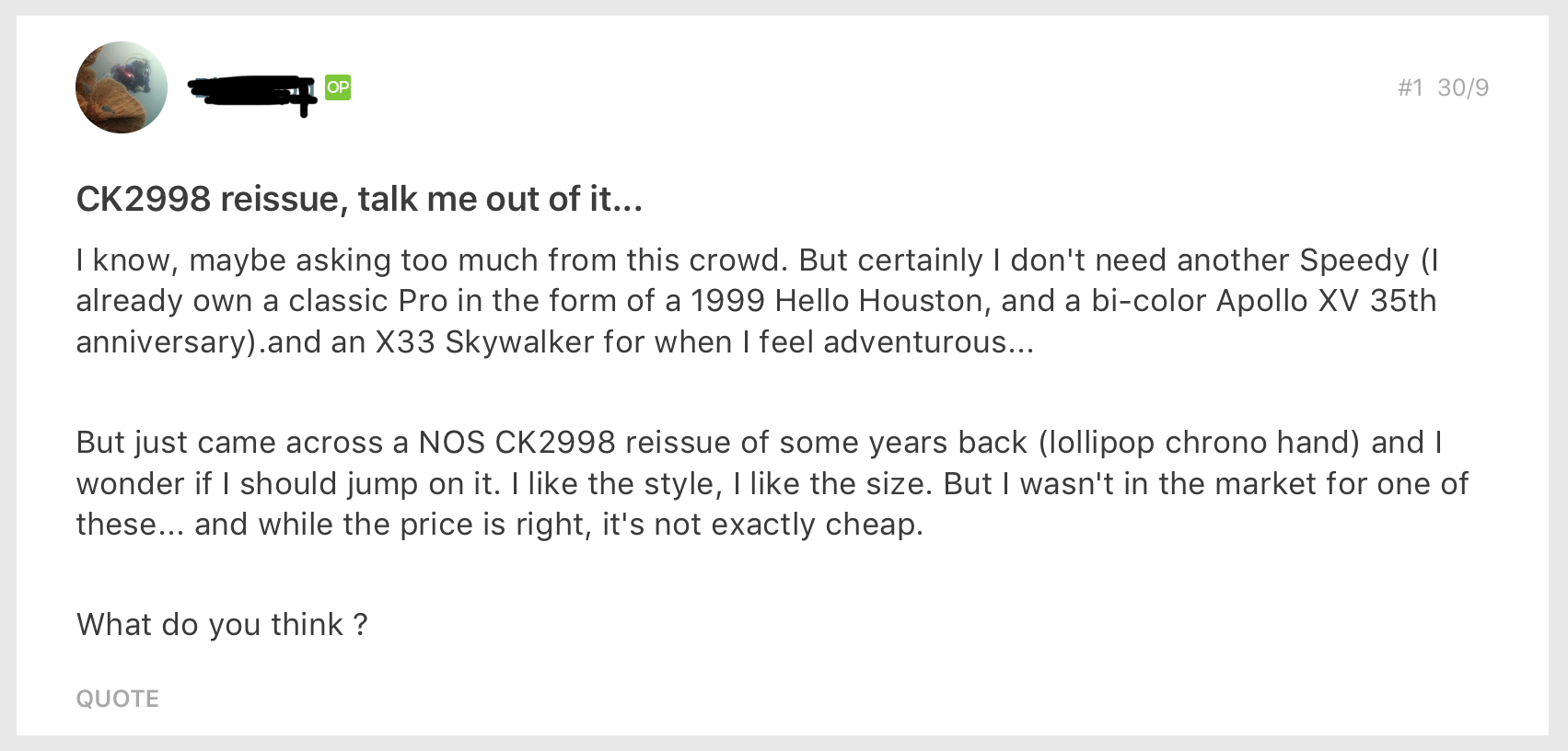Open the blacked-out username profile
The image size is (1568, 751).
point(250,90)
